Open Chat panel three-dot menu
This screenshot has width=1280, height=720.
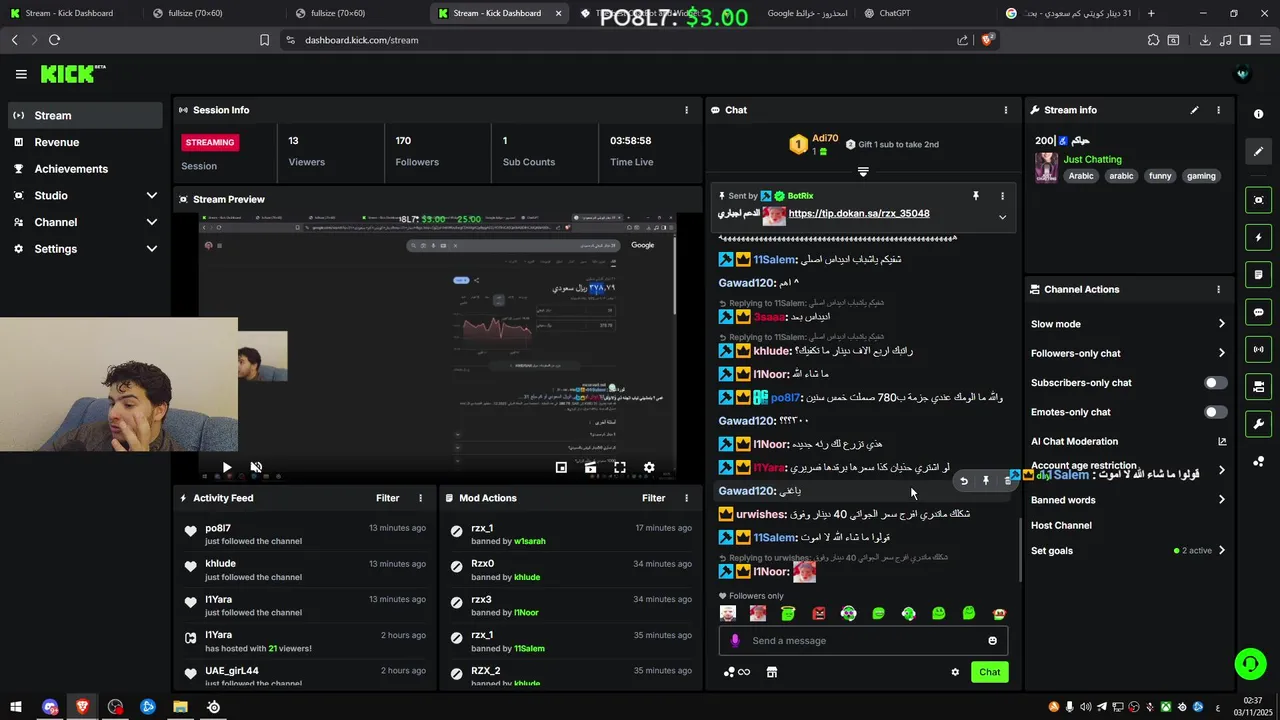coord(1006,110)
